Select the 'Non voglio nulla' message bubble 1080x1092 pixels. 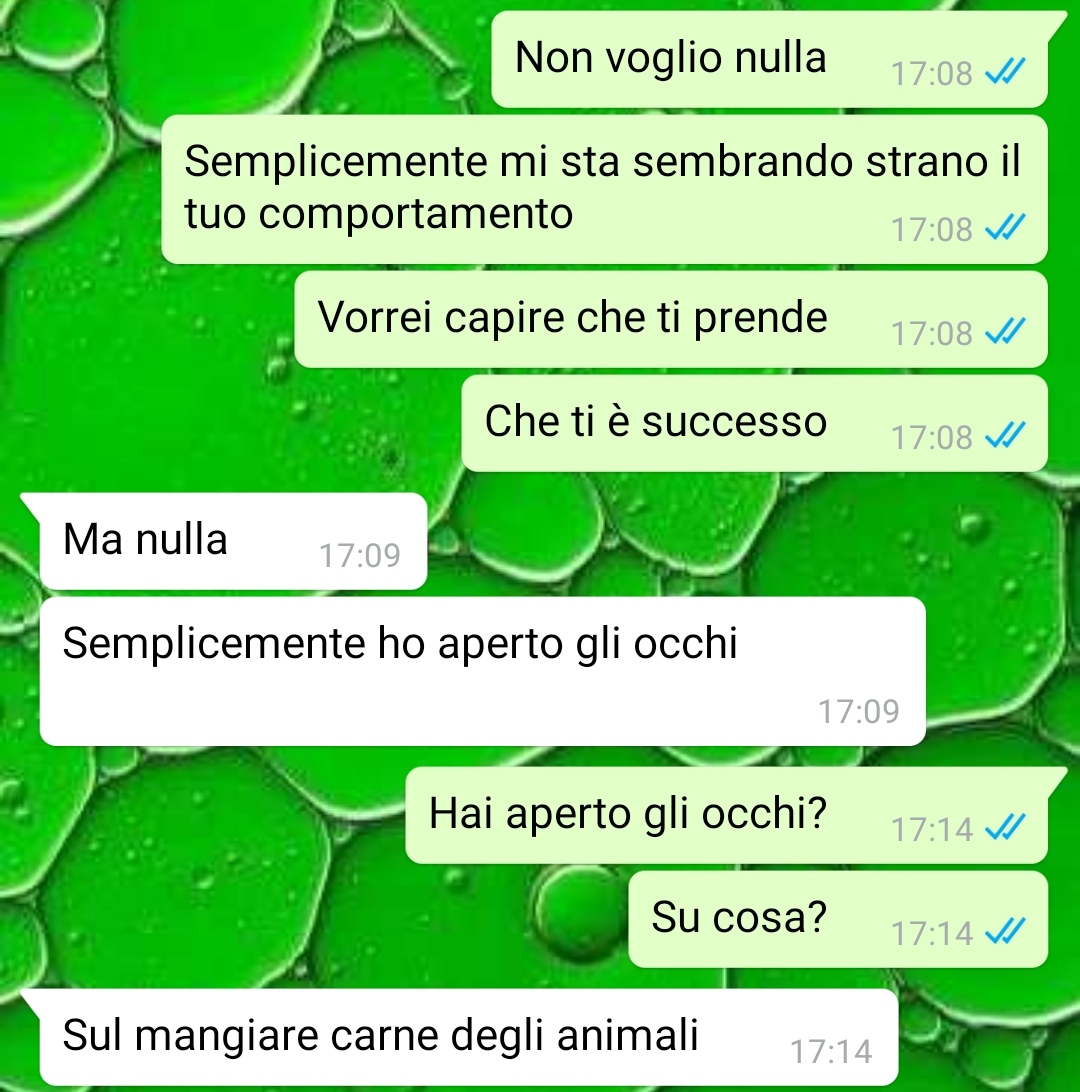[769, 60]
